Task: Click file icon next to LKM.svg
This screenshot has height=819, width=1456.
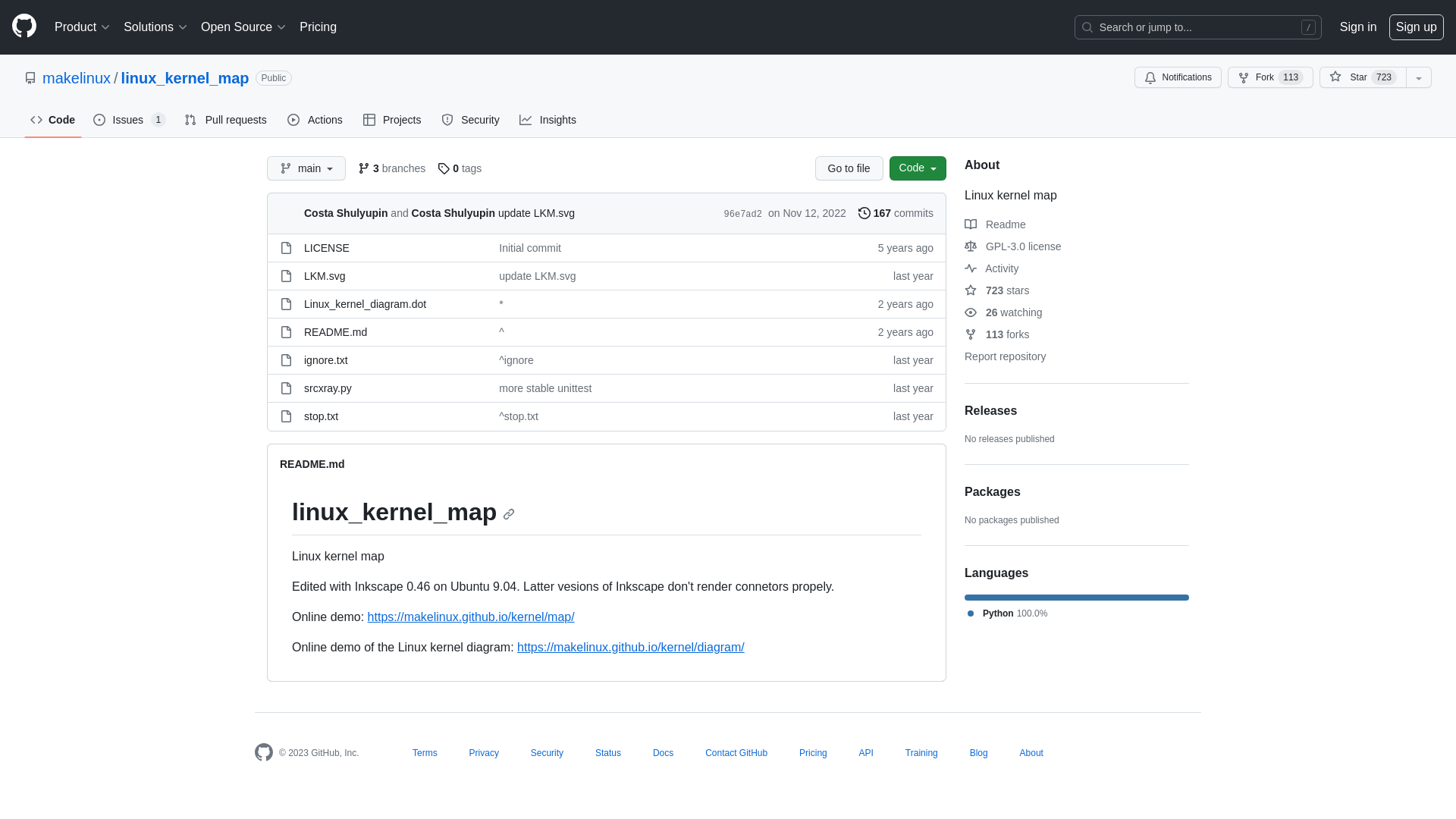Action: click(x=286, y=276)
